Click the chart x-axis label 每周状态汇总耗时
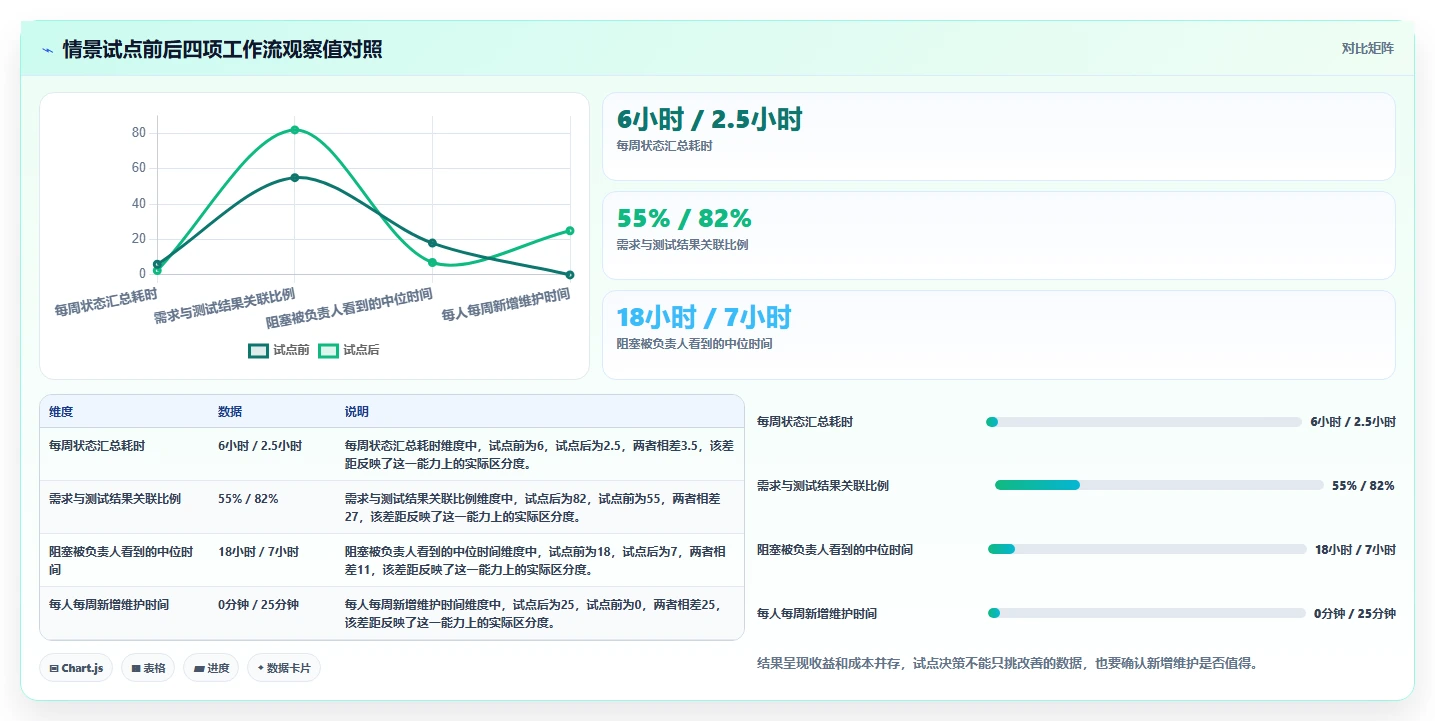 [x=106, y=302]
